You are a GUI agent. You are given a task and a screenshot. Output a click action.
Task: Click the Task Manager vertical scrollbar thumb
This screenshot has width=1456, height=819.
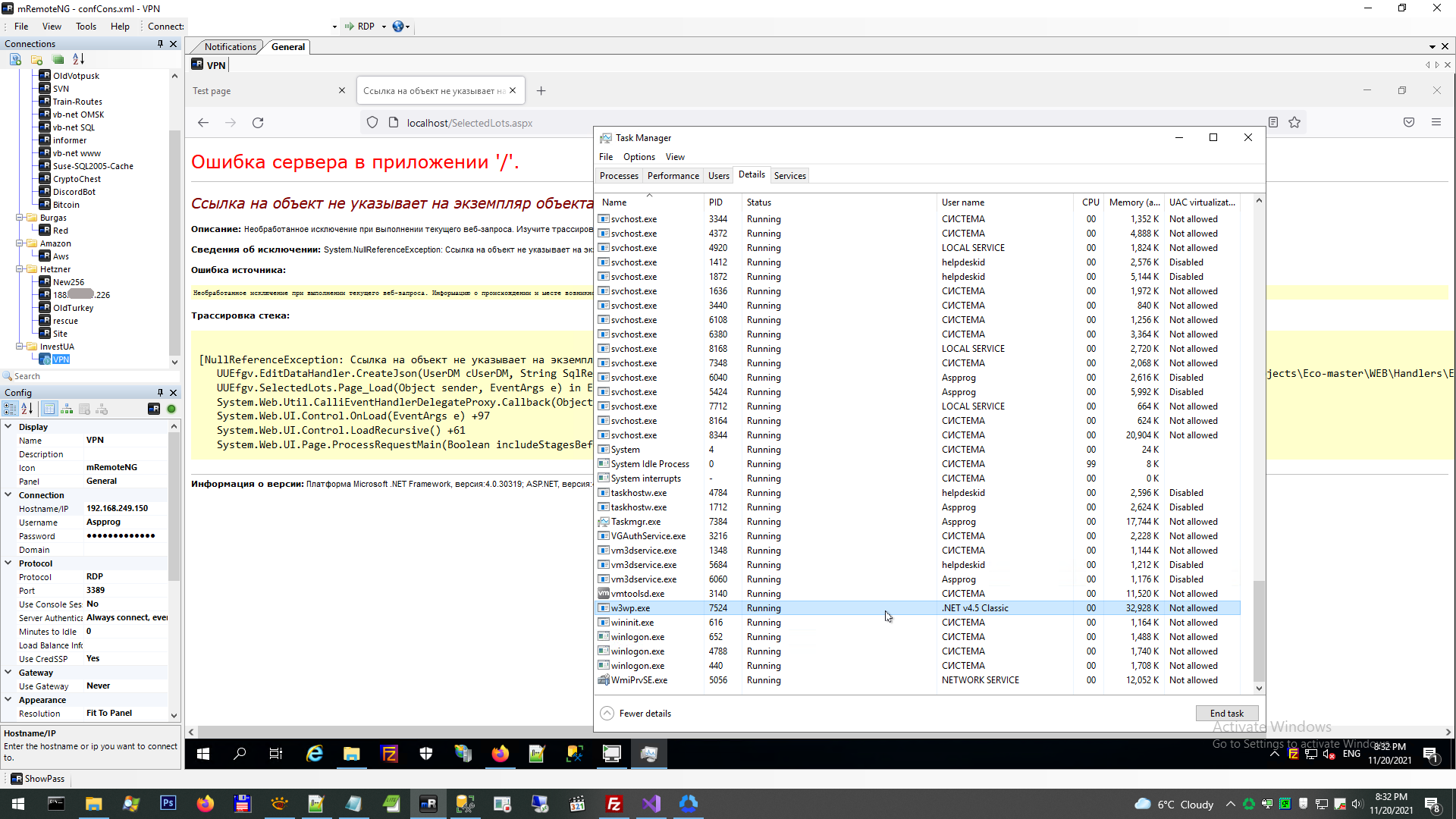(1259, 629)
